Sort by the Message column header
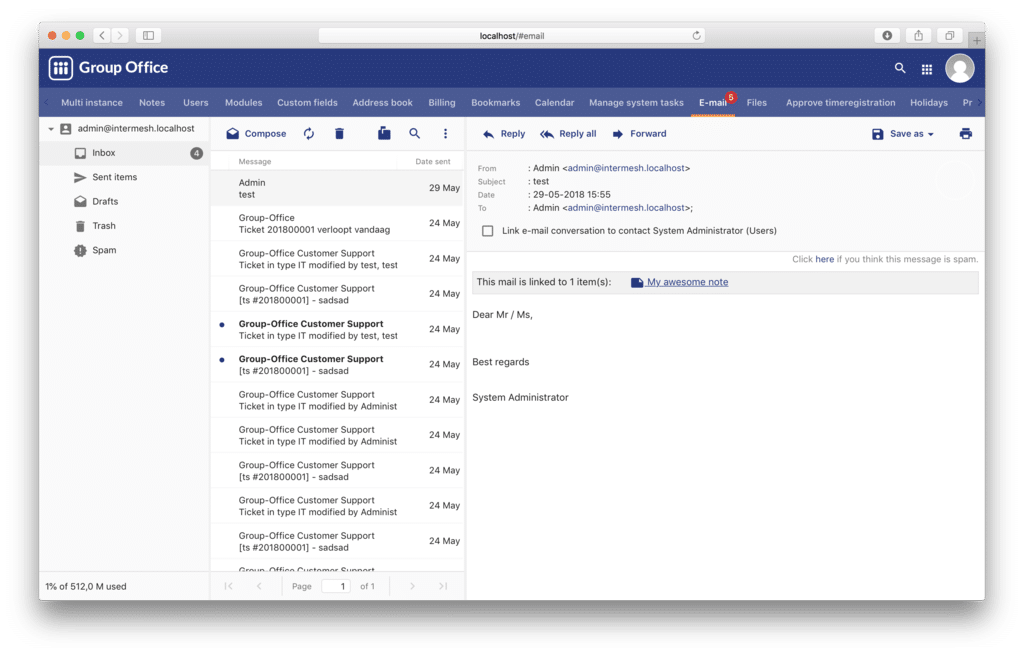 coord(255,161)
